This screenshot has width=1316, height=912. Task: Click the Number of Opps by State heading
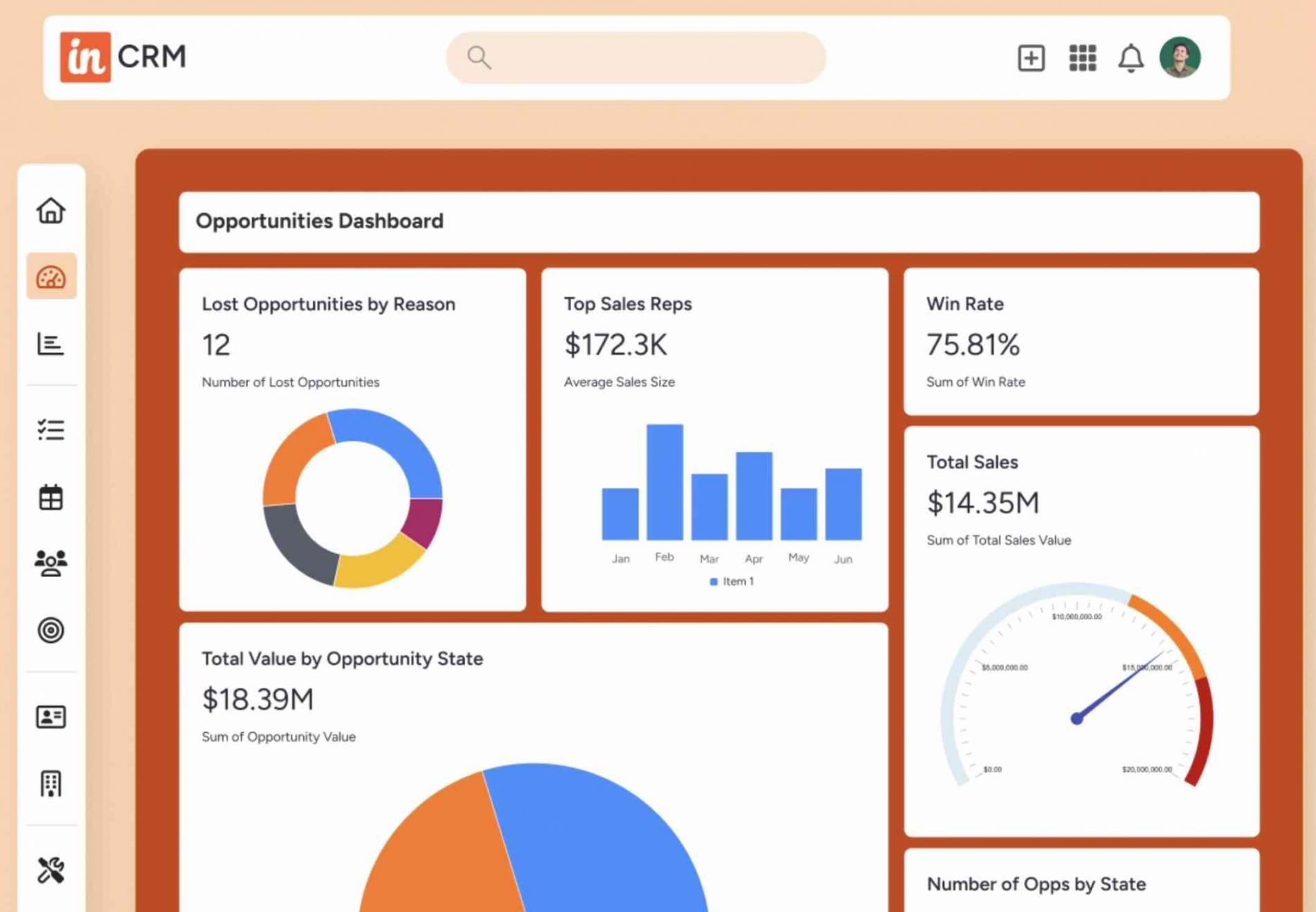point(1036,884)
